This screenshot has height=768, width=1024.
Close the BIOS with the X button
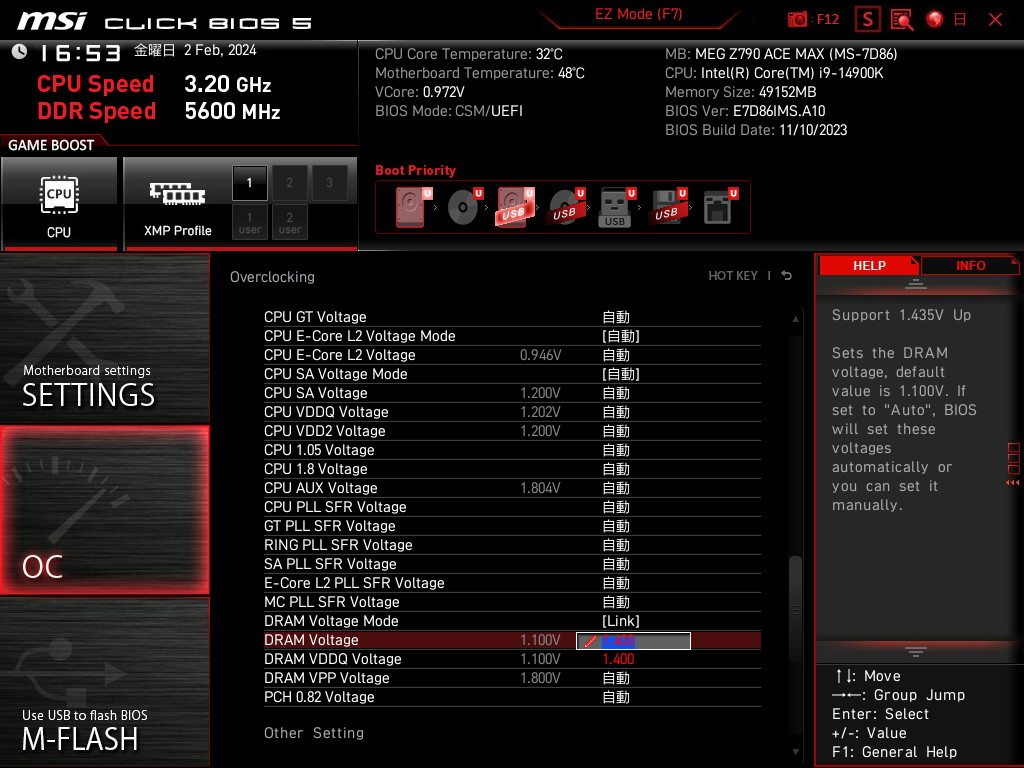(x=995, y=20)
